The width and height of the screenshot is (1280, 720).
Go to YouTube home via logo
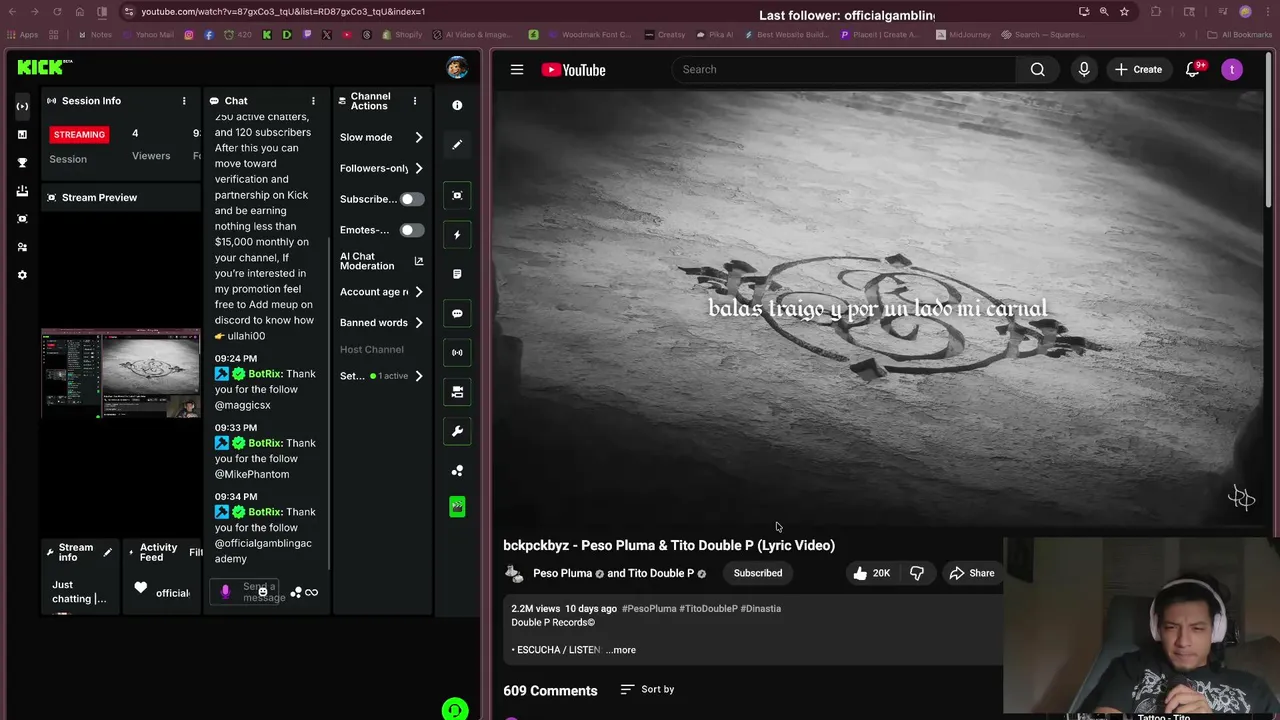tap(573, 70)
